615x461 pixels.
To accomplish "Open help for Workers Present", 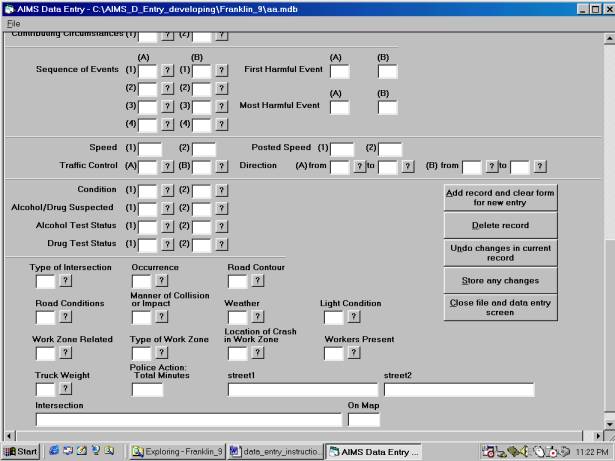I will click(x=354, y=353).
